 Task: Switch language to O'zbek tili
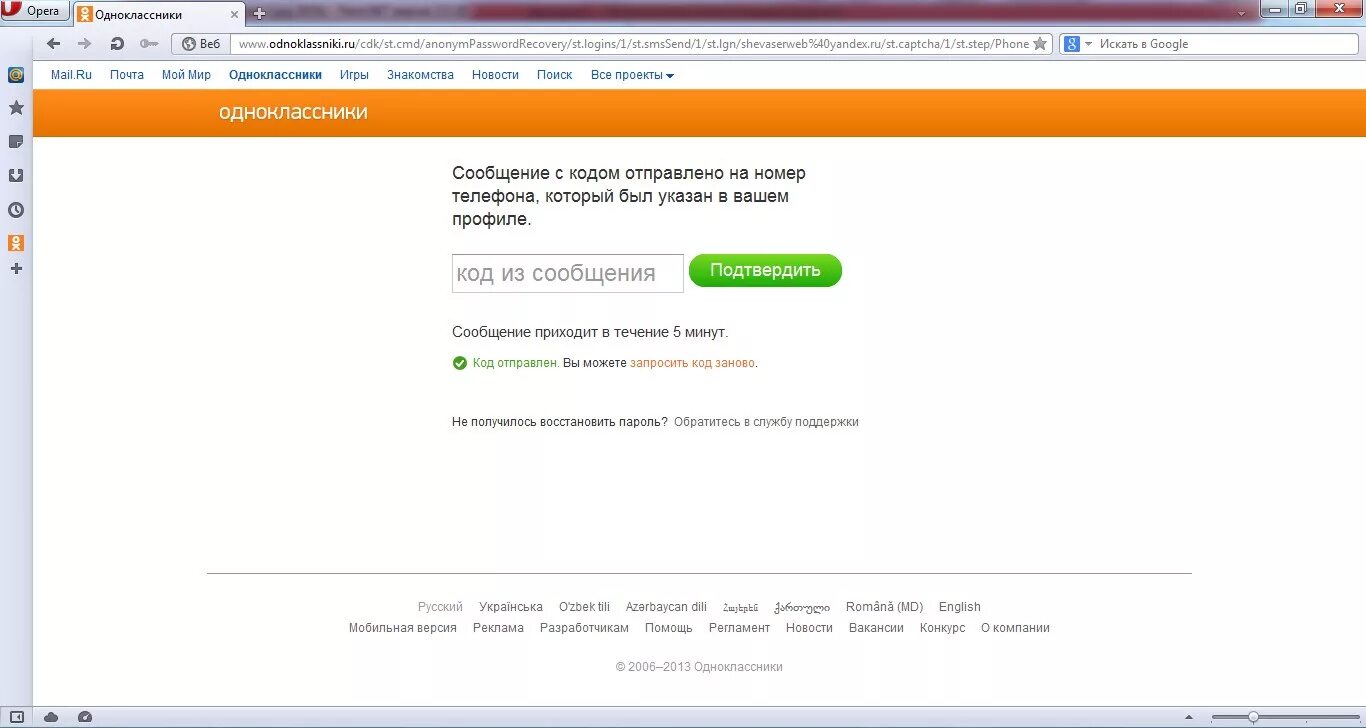(584, 607)
